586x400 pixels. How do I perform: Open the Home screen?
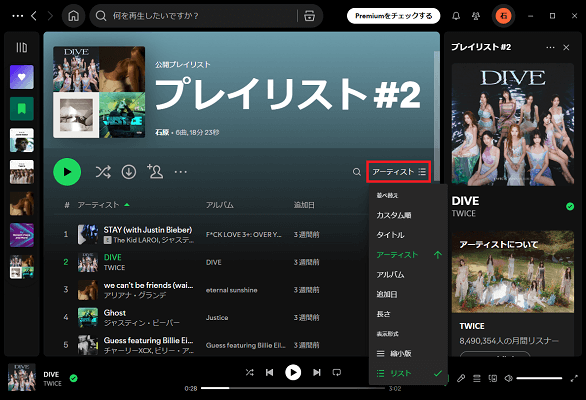click(73, 16)
